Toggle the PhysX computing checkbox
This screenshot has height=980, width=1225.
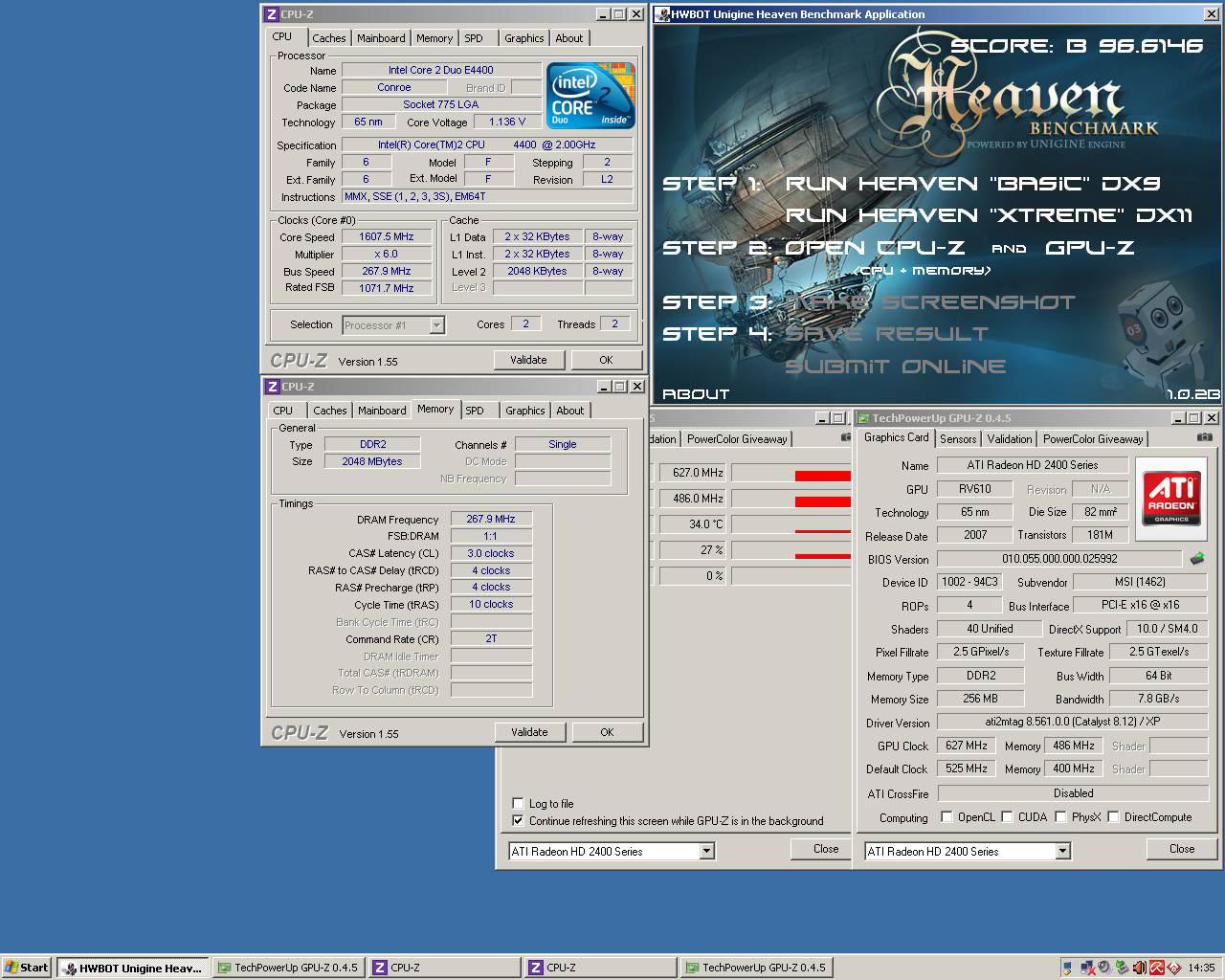point(1060,817)
